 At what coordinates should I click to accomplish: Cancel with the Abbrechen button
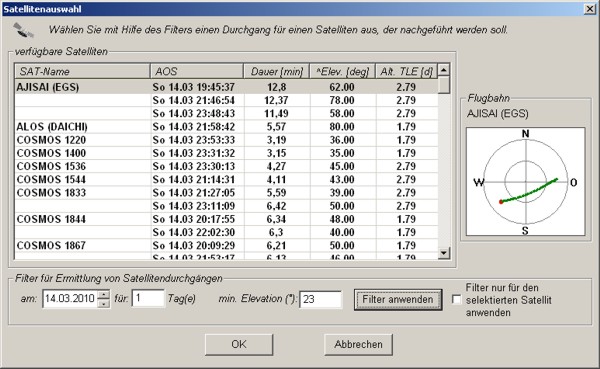358,345
